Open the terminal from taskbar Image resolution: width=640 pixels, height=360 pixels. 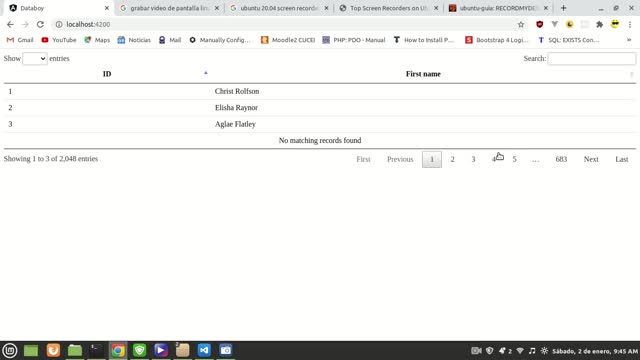pyautogui.click(x=97, y=350)
